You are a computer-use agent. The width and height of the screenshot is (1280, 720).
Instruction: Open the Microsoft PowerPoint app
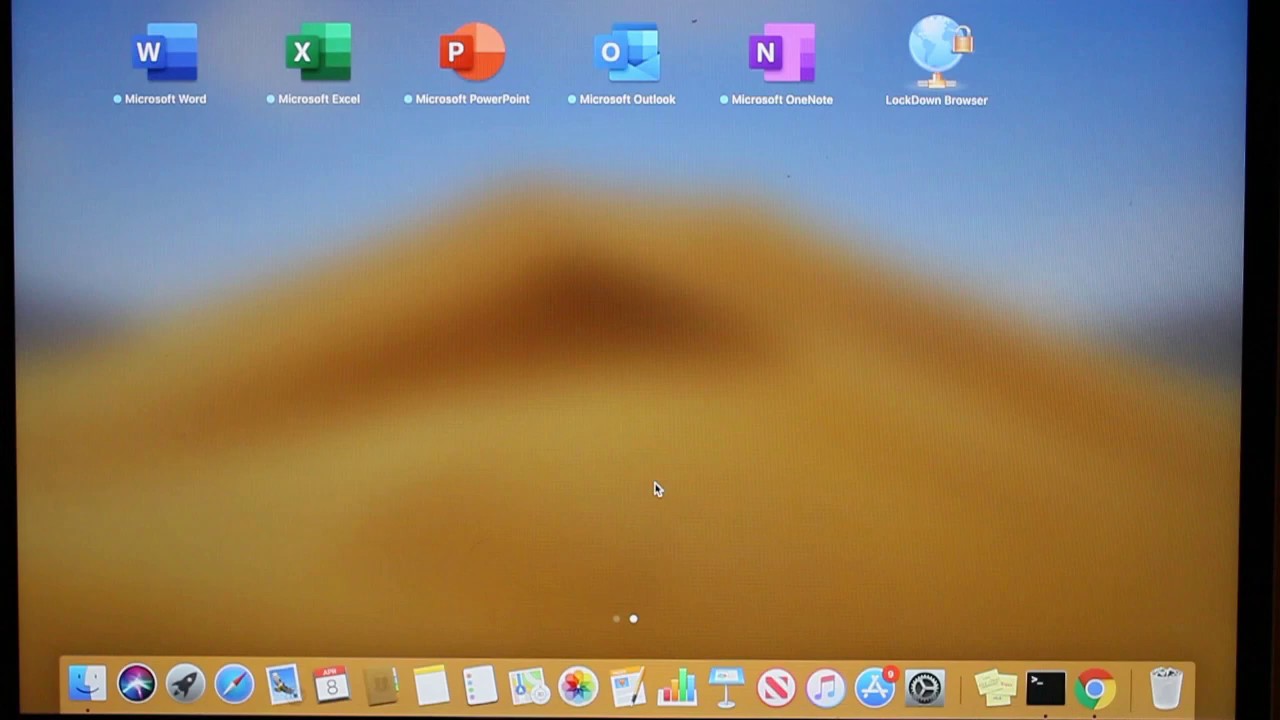point(472,52)
